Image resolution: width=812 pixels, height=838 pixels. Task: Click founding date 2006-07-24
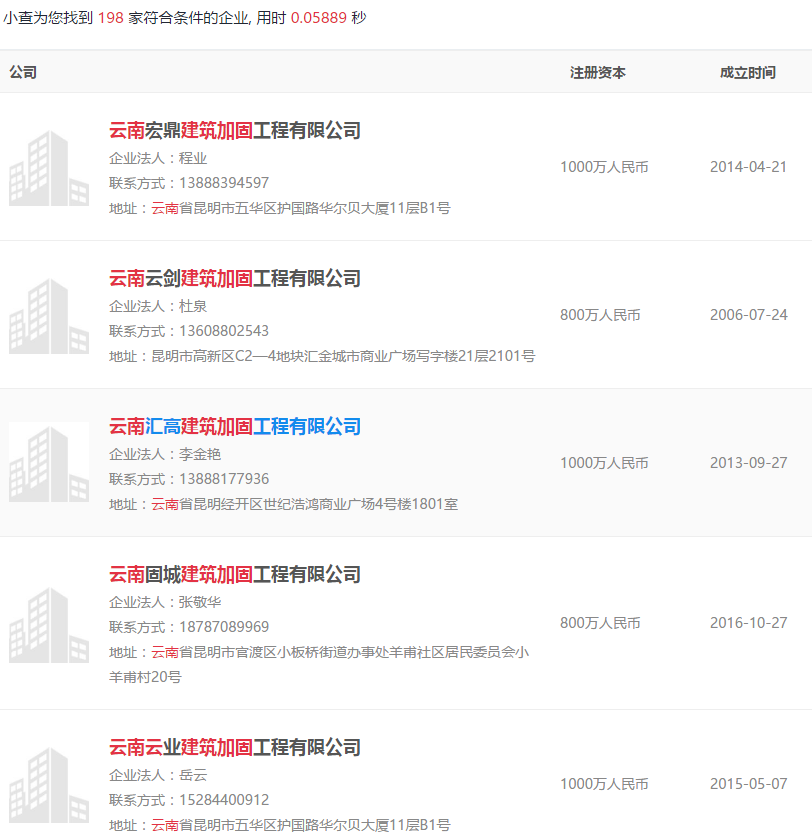748,315
